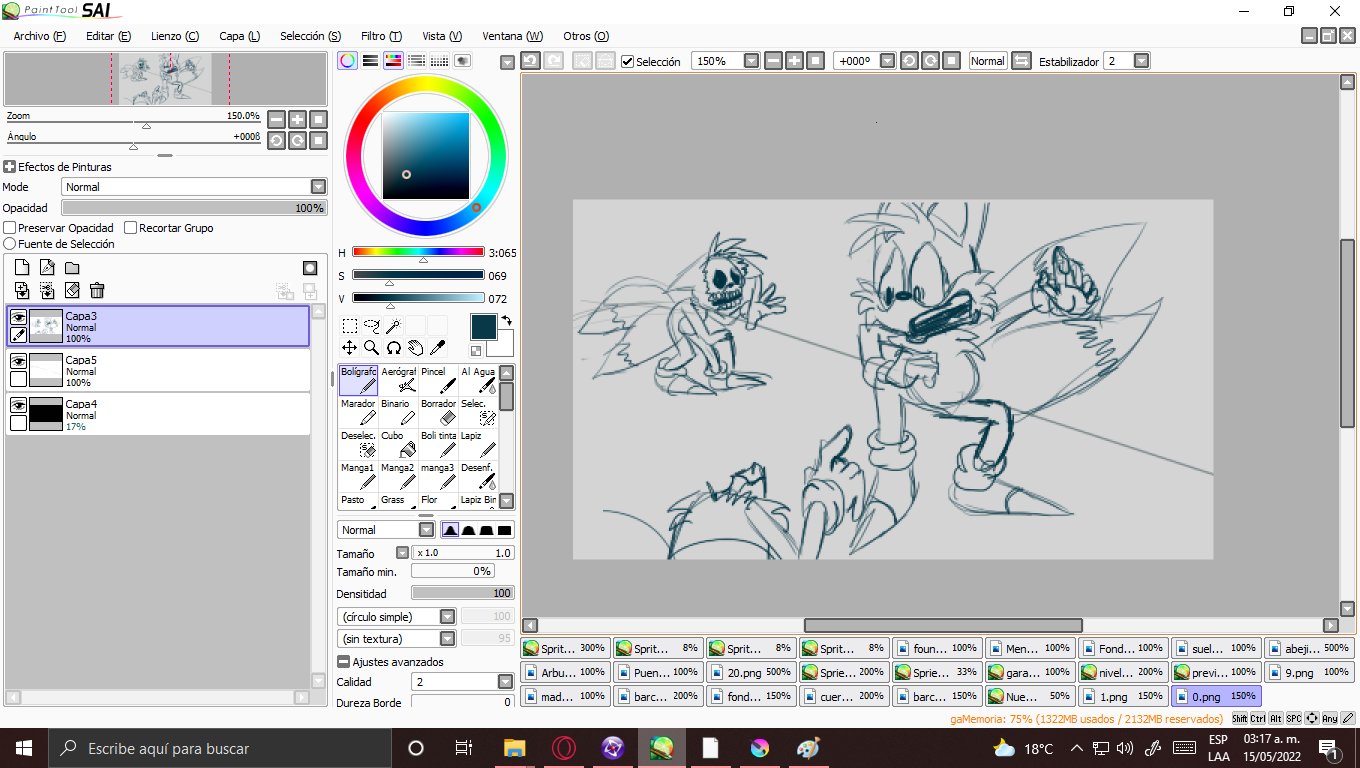Viewport: 1360px width, 768px height.
Task: Select the Lapiz pencil tool
Action: pos(478,444)
